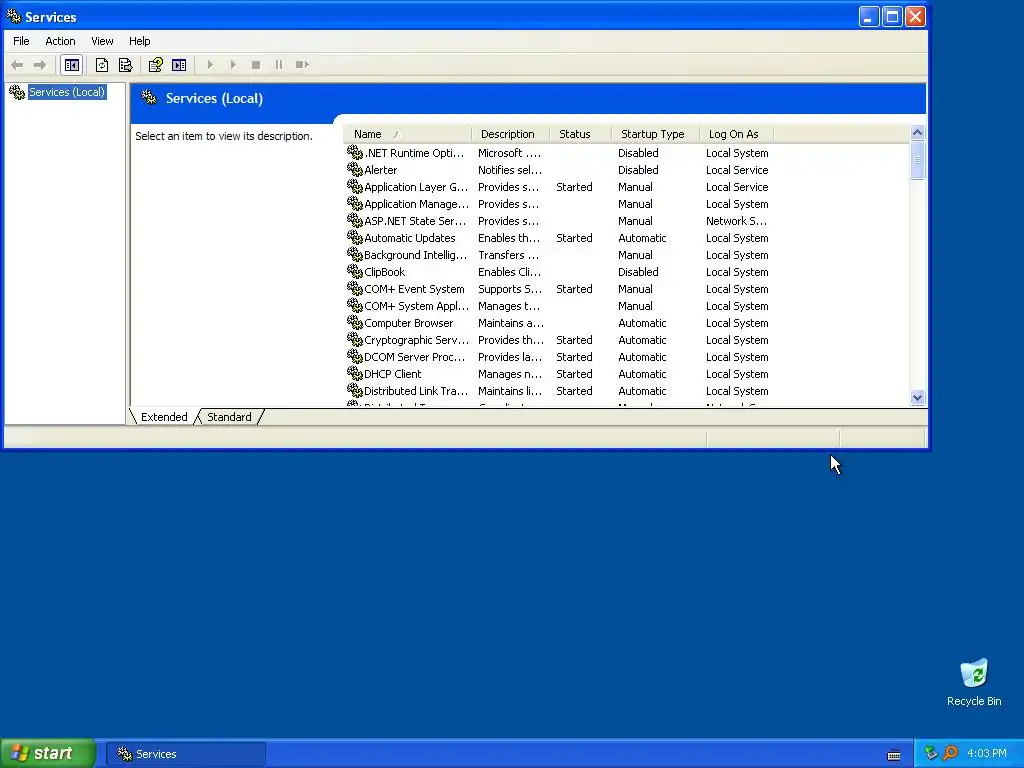The width and height of the screenshot is (1024, 768).
Task: Click Safely Remove Hardware tray icon
Action: coord(931,753)
